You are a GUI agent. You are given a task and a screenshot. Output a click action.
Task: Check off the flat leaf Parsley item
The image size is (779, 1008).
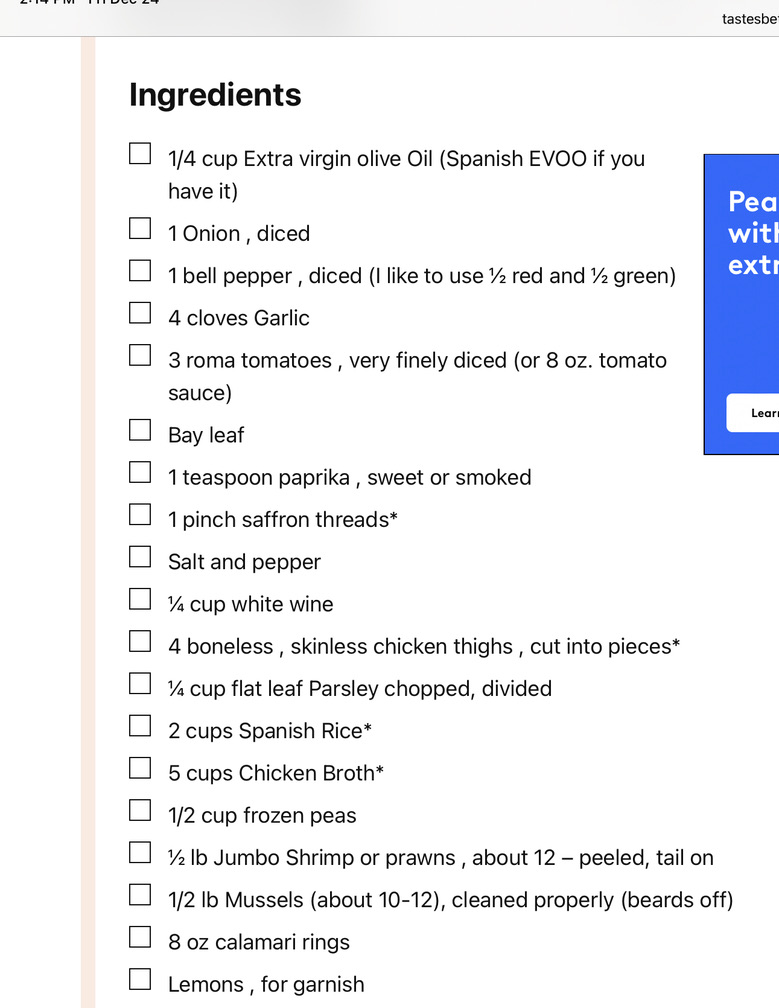[140, 684]
